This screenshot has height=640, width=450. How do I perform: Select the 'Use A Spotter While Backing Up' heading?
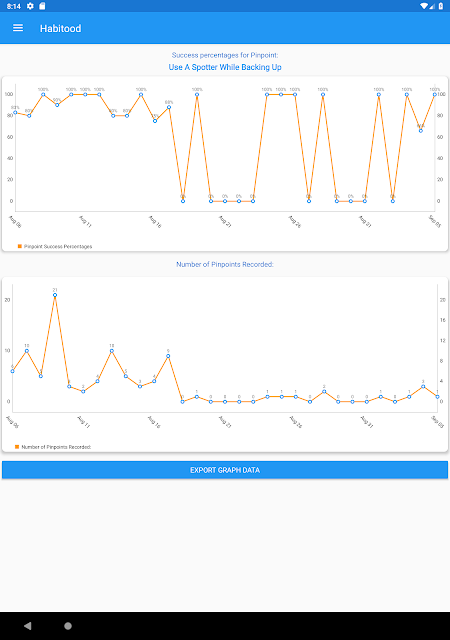225,67
